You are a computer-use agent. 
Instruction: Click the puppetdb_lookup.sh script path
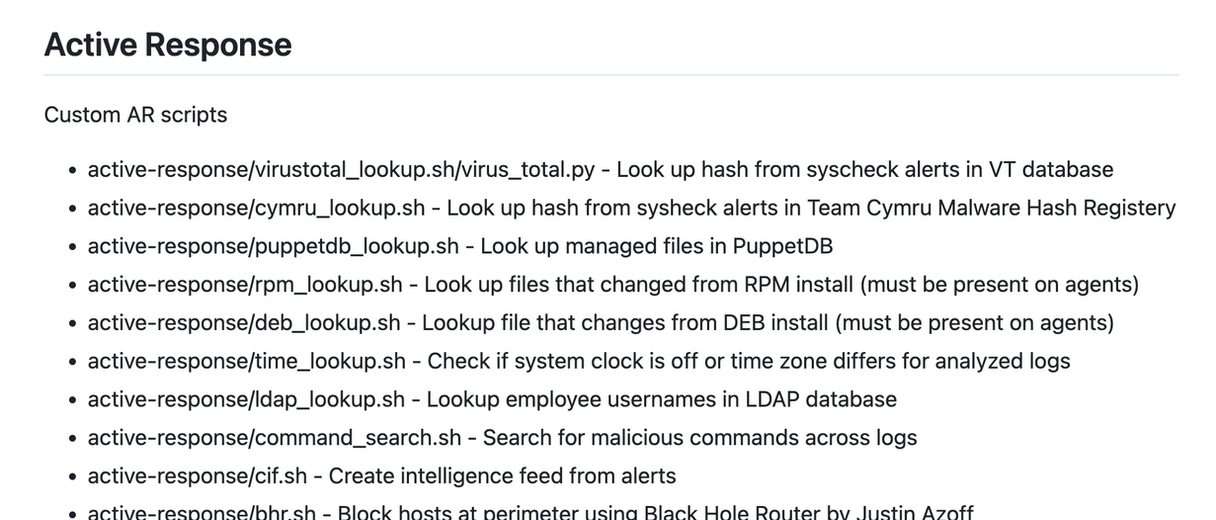click(x=273, y=246)
